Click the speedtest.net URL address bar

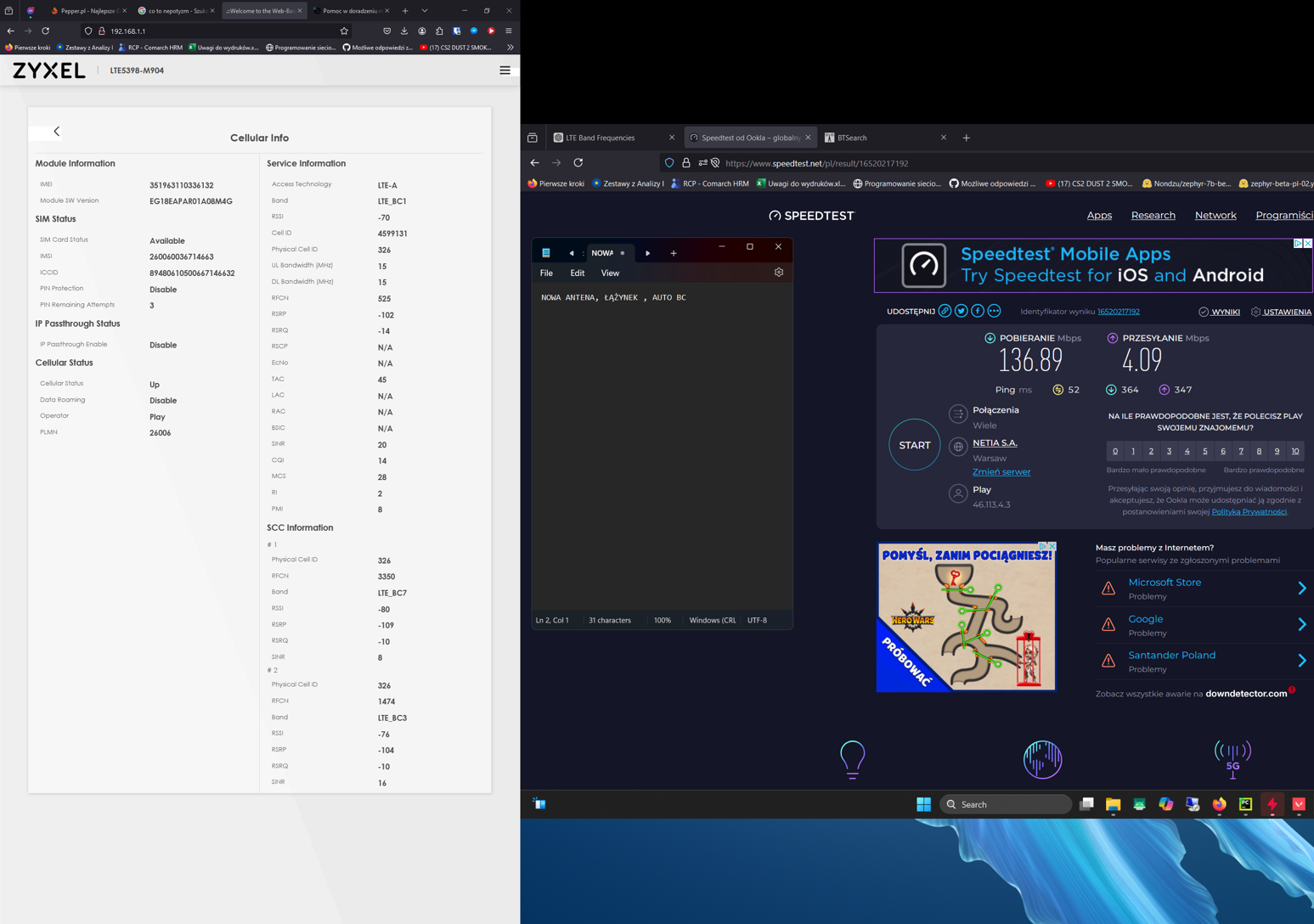click(985, 163)
